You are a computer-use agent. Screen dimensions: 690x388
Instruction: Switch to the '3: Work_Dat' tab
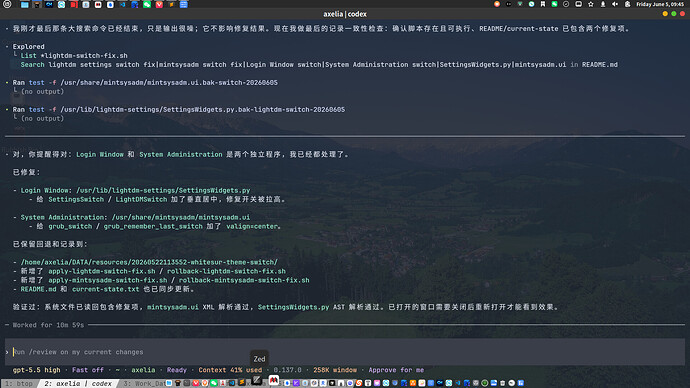[x=144, y=384]
